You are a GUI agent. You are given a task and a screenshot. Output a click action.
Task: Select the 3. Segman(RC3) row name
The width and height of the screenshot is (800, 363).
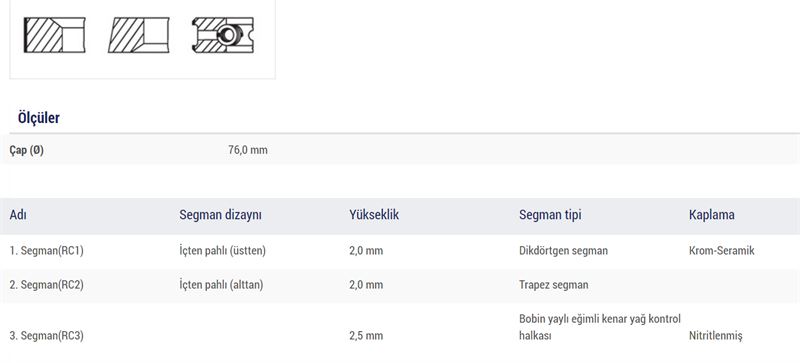[46, 336]
